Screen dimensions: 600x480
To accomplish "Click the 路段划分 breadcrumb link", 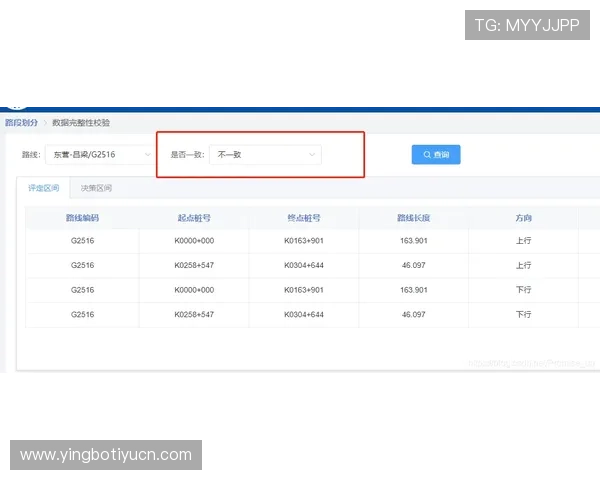I will (21, 122).
